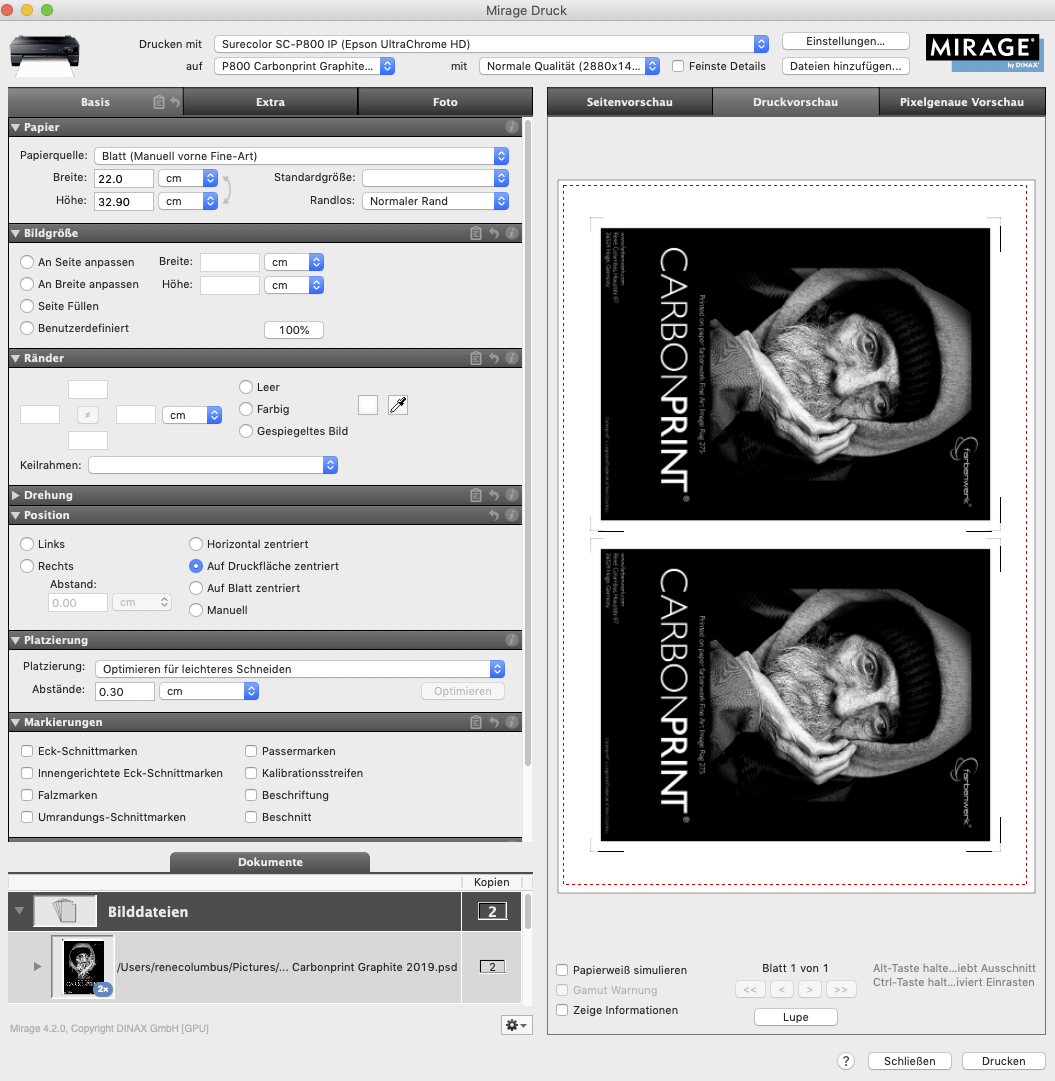Open the Keilrahmen dropdown
This screenshot has height=1081, width=1055.
pos(213,465)
